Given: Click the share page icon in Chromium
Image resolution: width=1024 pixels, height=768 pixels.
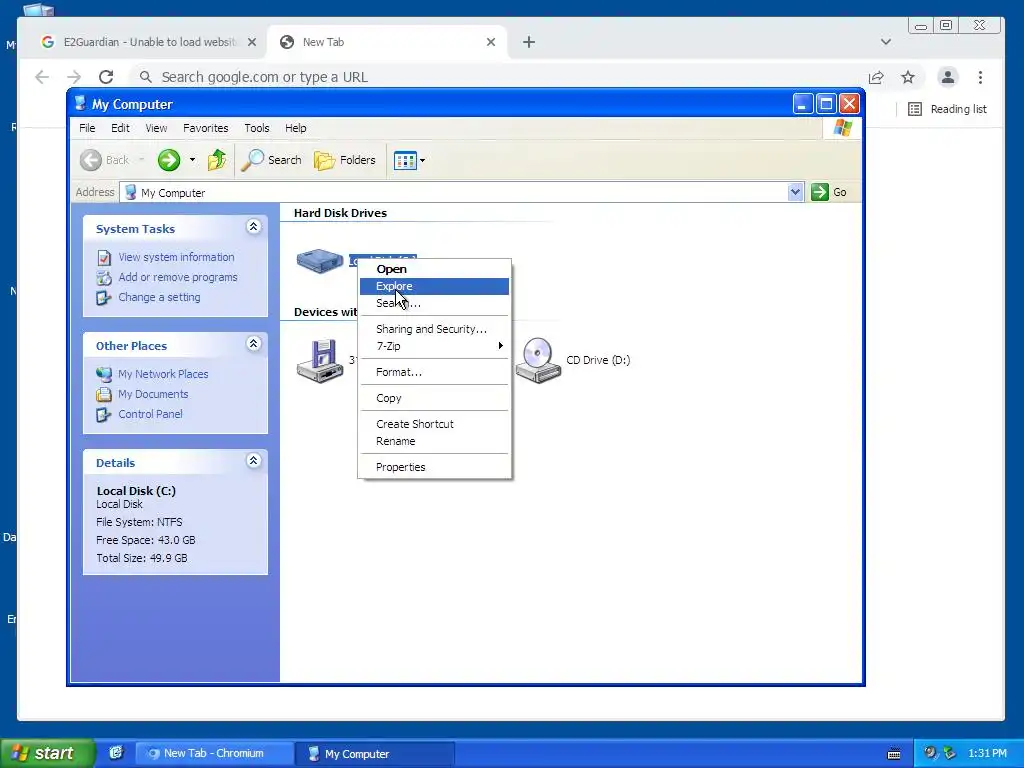Looking at the screenshot, I should coord(876,77).
